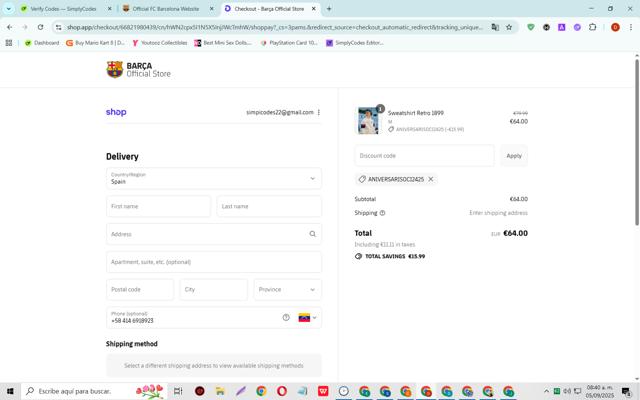Show hidden system tray icons
The image size is (640, 400).
[547, 391]
